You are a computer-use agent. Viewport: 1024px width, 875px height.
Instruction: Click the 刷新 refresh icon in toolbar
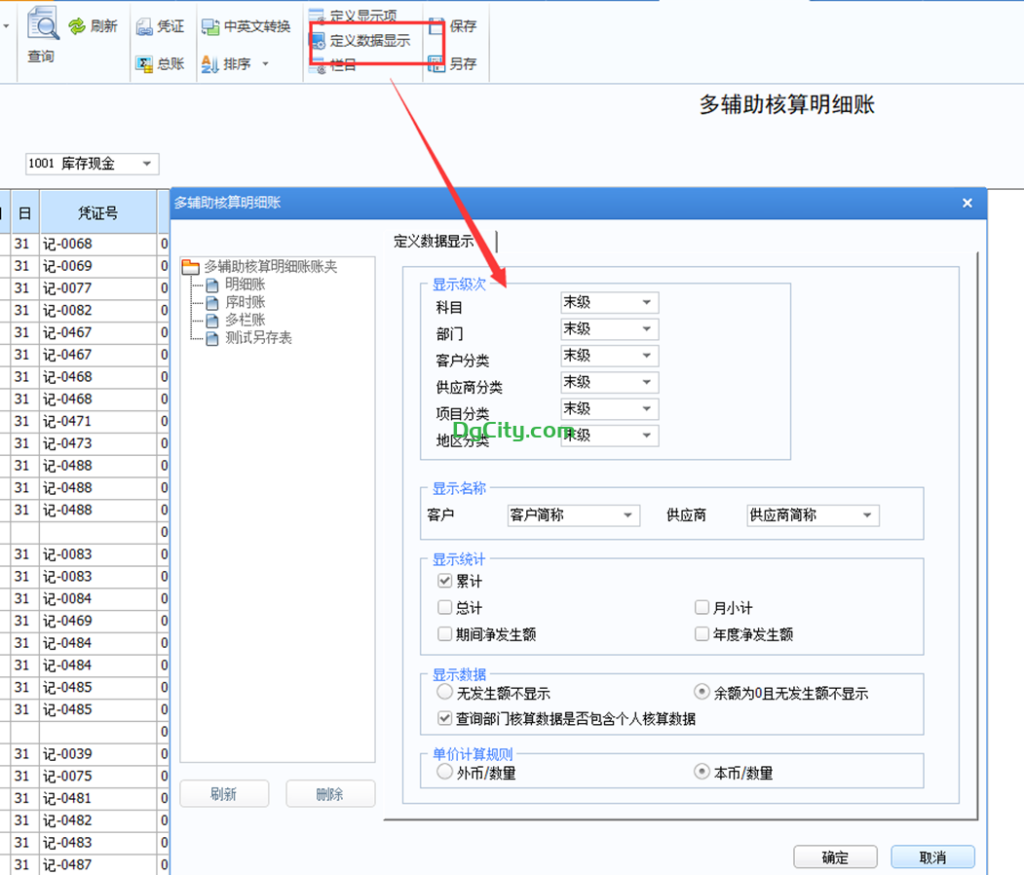(x=77, y=27)
